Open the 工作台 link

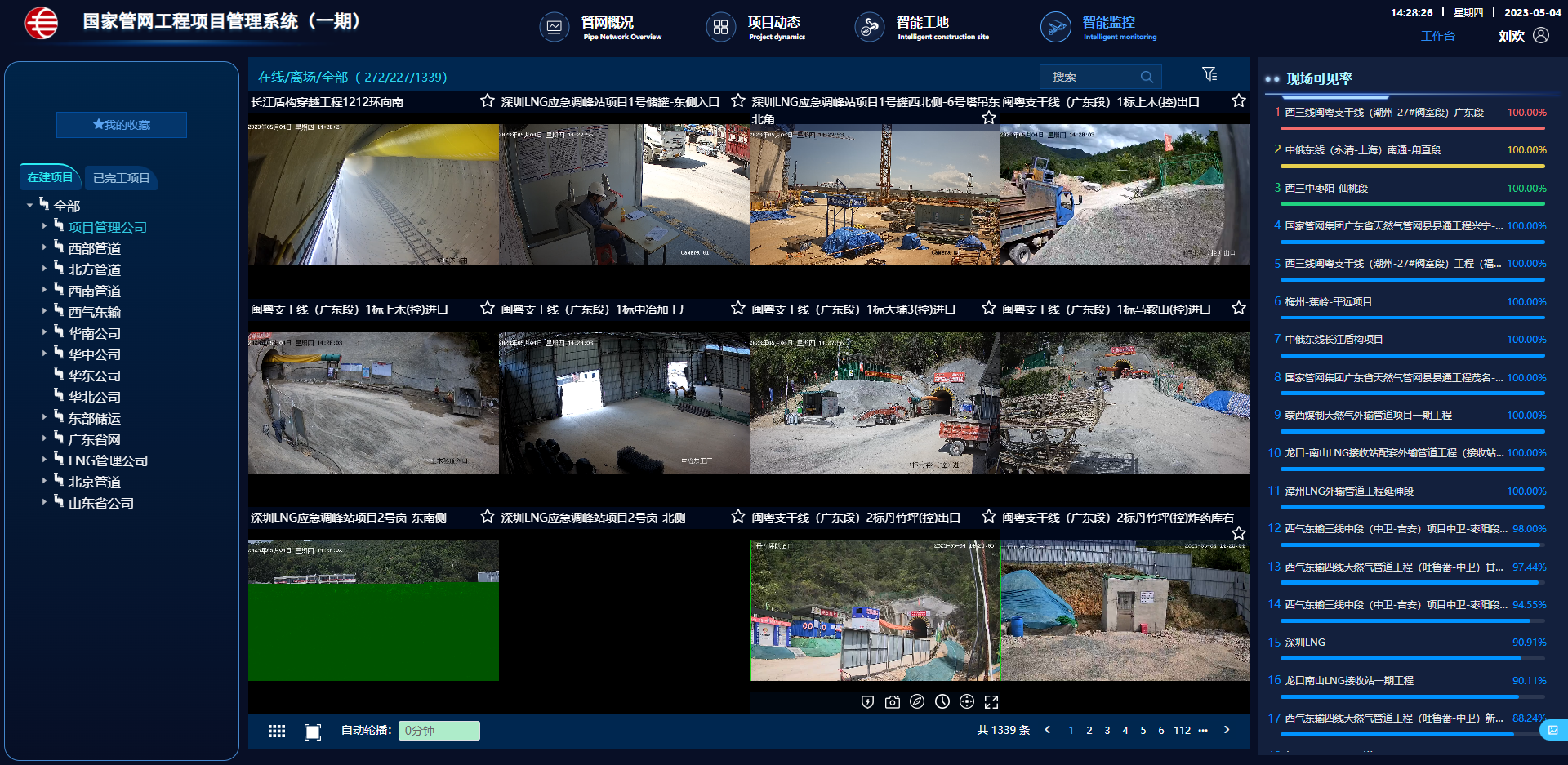click(1437, 36)
